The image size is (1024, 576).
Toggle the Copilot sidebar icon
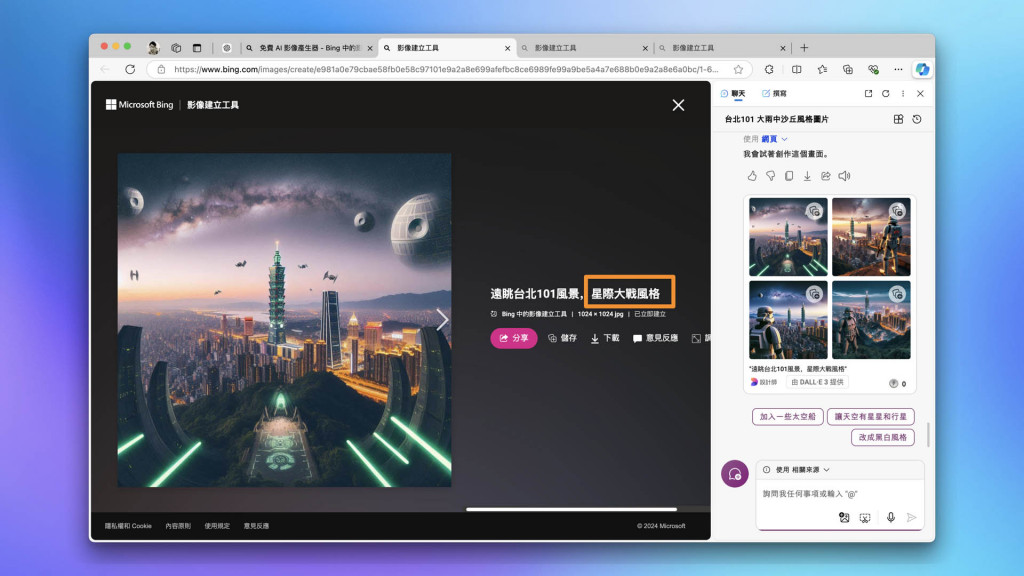(x=922, y=69)
